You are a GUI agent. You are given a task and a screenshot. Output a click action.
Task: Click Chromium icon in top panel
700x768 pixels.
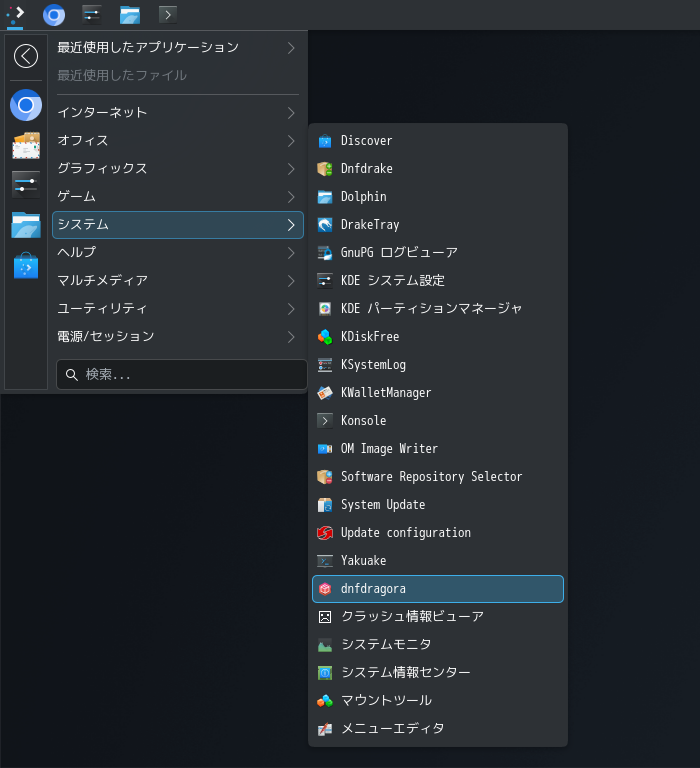pos(54,15)
